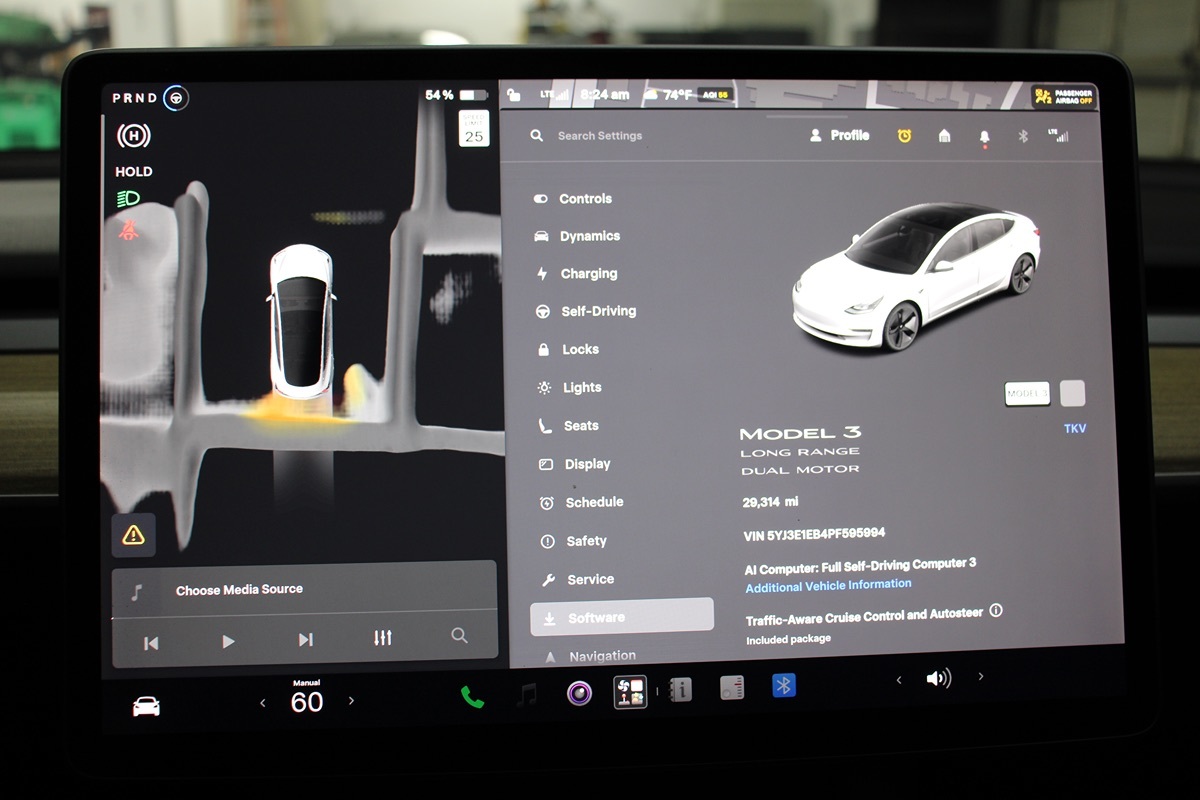
Task: Tap the unlocked padlock status icon
Action: (x=513, y=95)
